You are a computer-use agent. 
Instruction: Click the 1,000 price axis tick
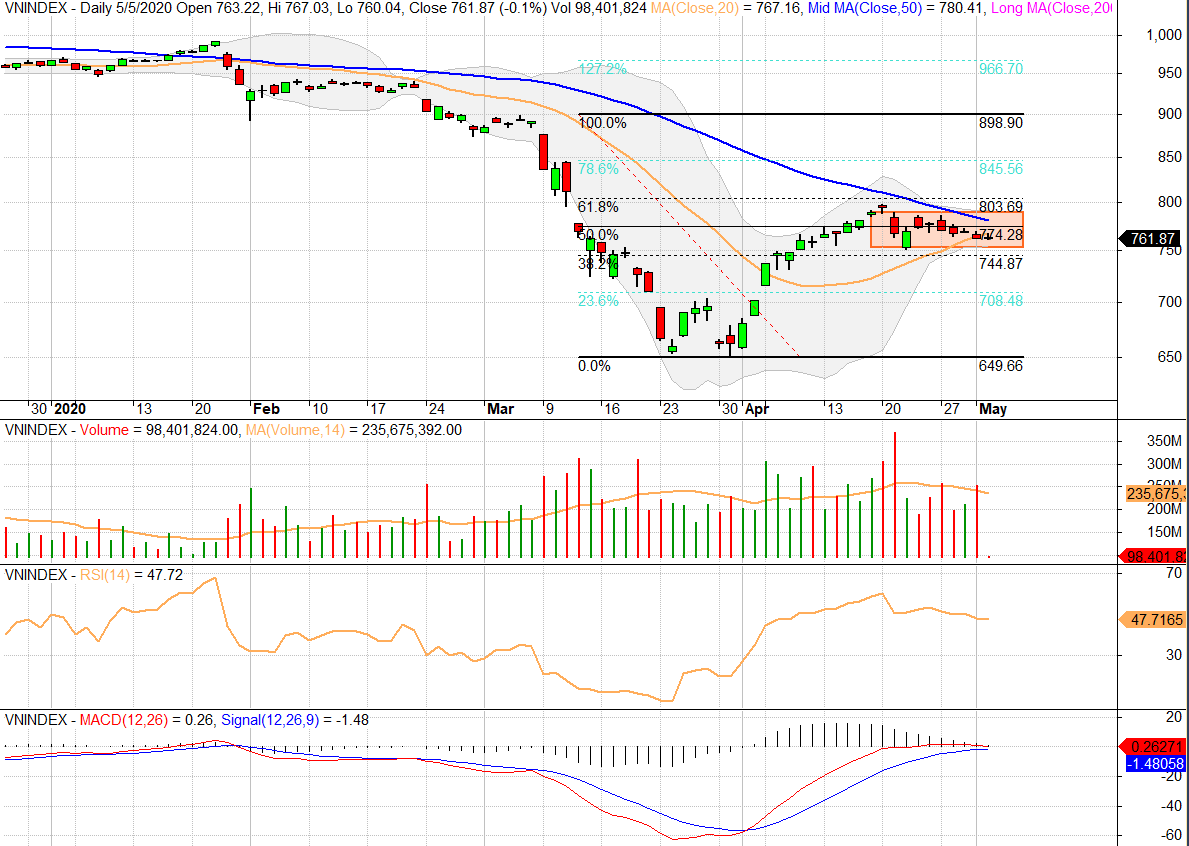point(1163,35)
